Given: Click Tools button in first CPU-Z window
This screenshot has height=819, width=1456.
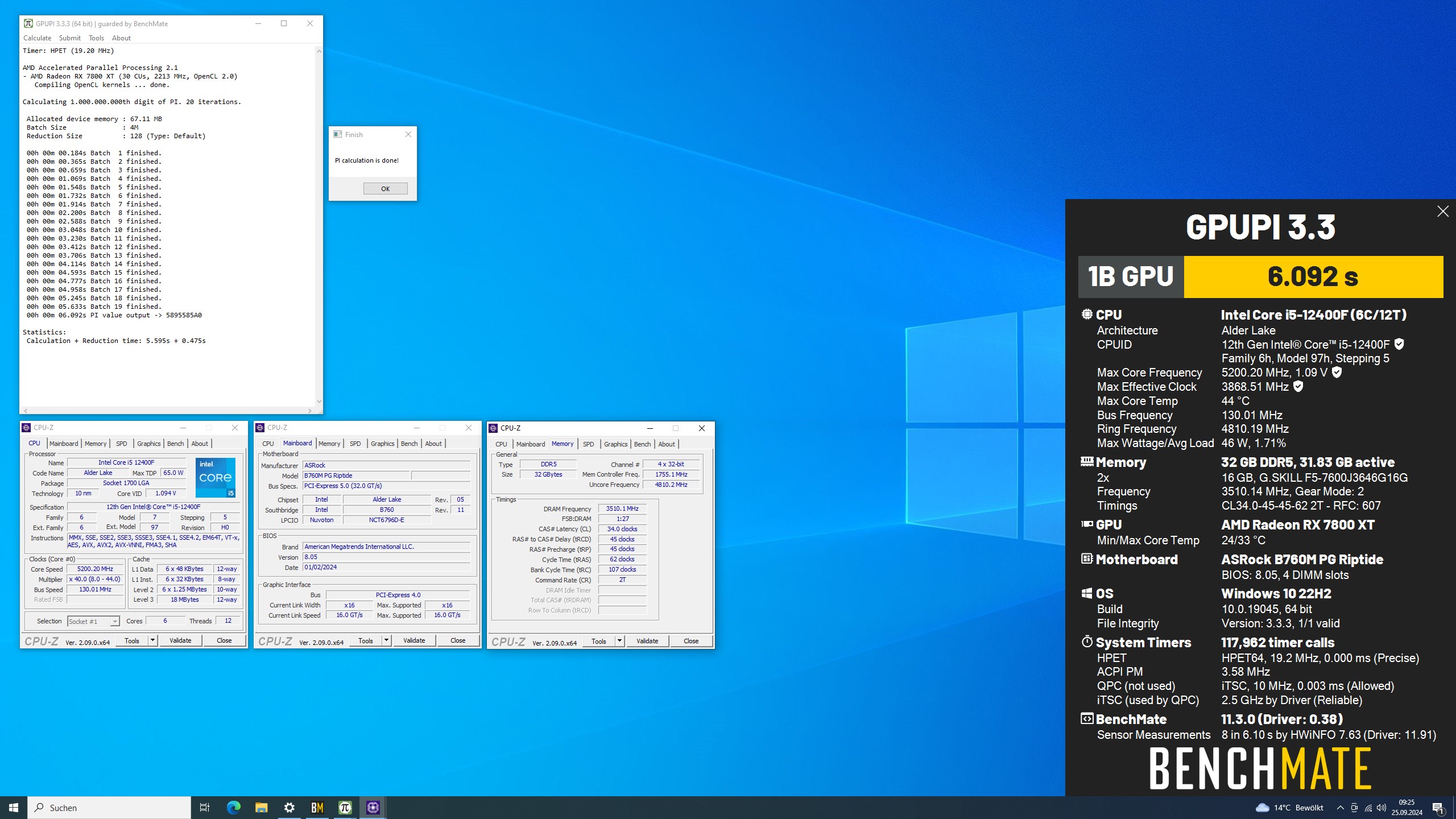Looking at the screenshot, I should [x=132, y=641].
